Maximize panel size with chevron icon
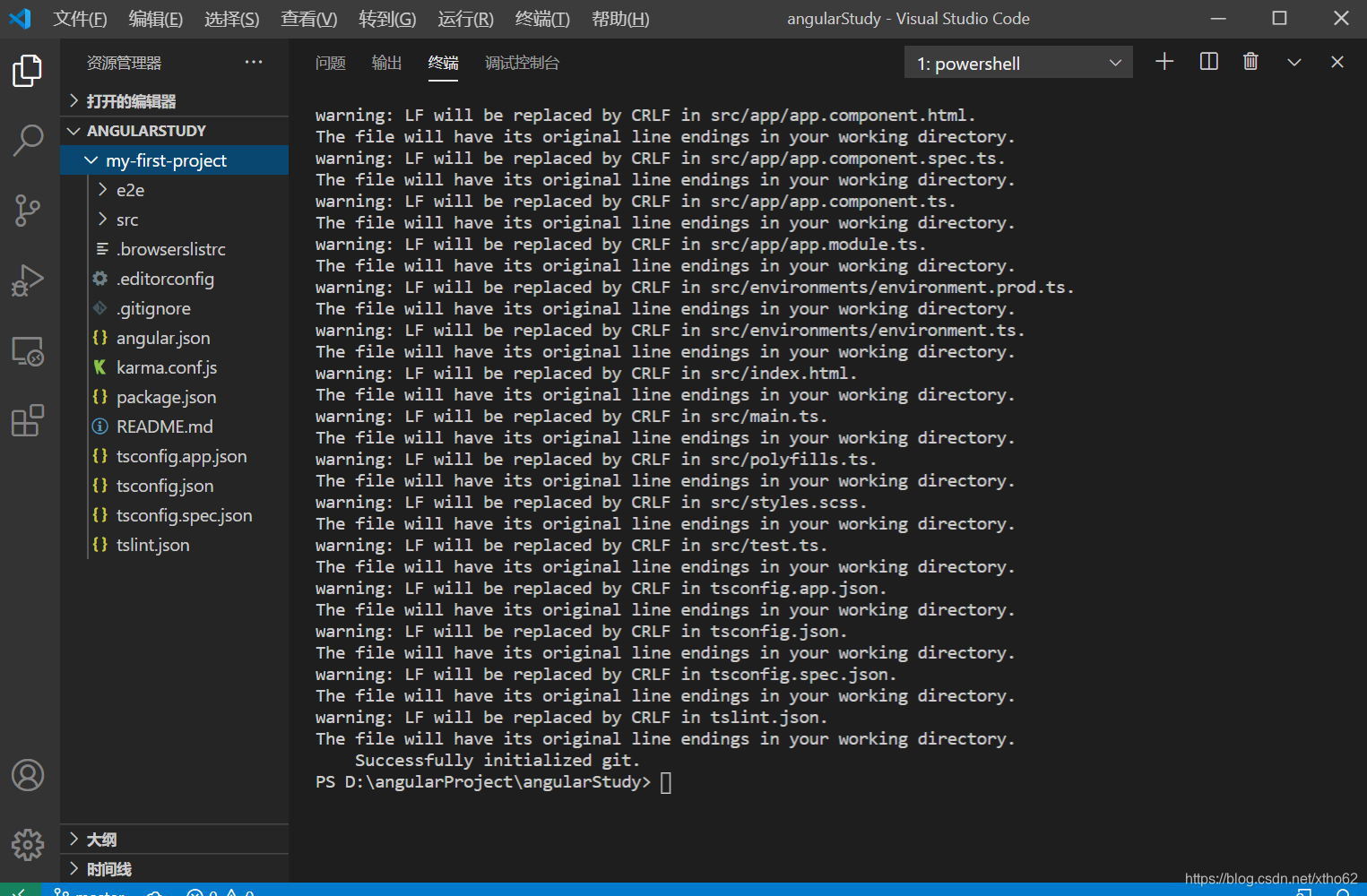Image resolution: width=1367 pixels, height=896 pixels. 1293,62
